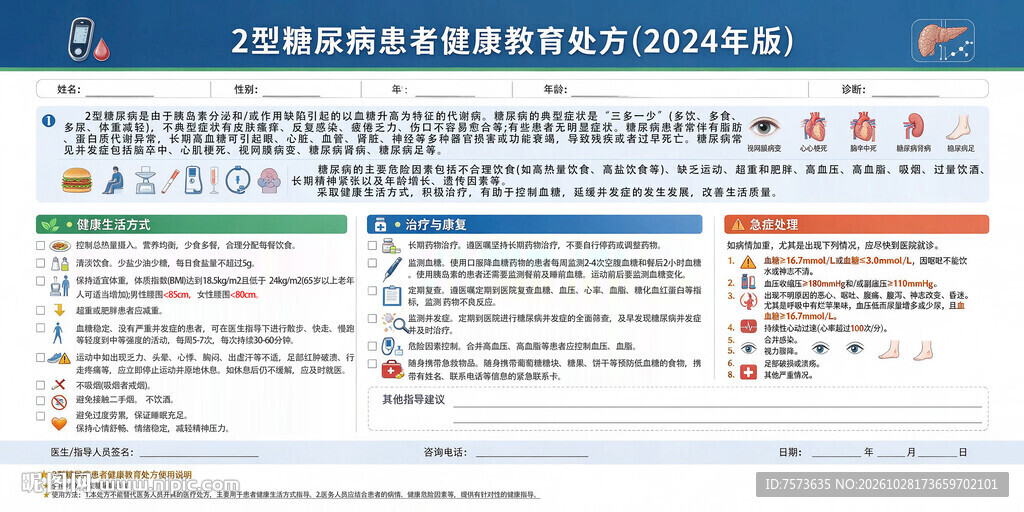Click the cigarette risk factor icon
This screenshot has height=512, width=1024.
[x=170, y=180]
